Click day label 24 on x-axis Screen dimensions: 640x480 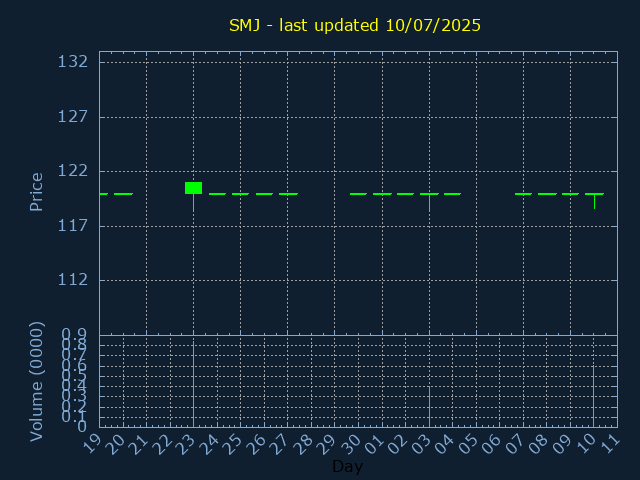click(x=211, y=443)
